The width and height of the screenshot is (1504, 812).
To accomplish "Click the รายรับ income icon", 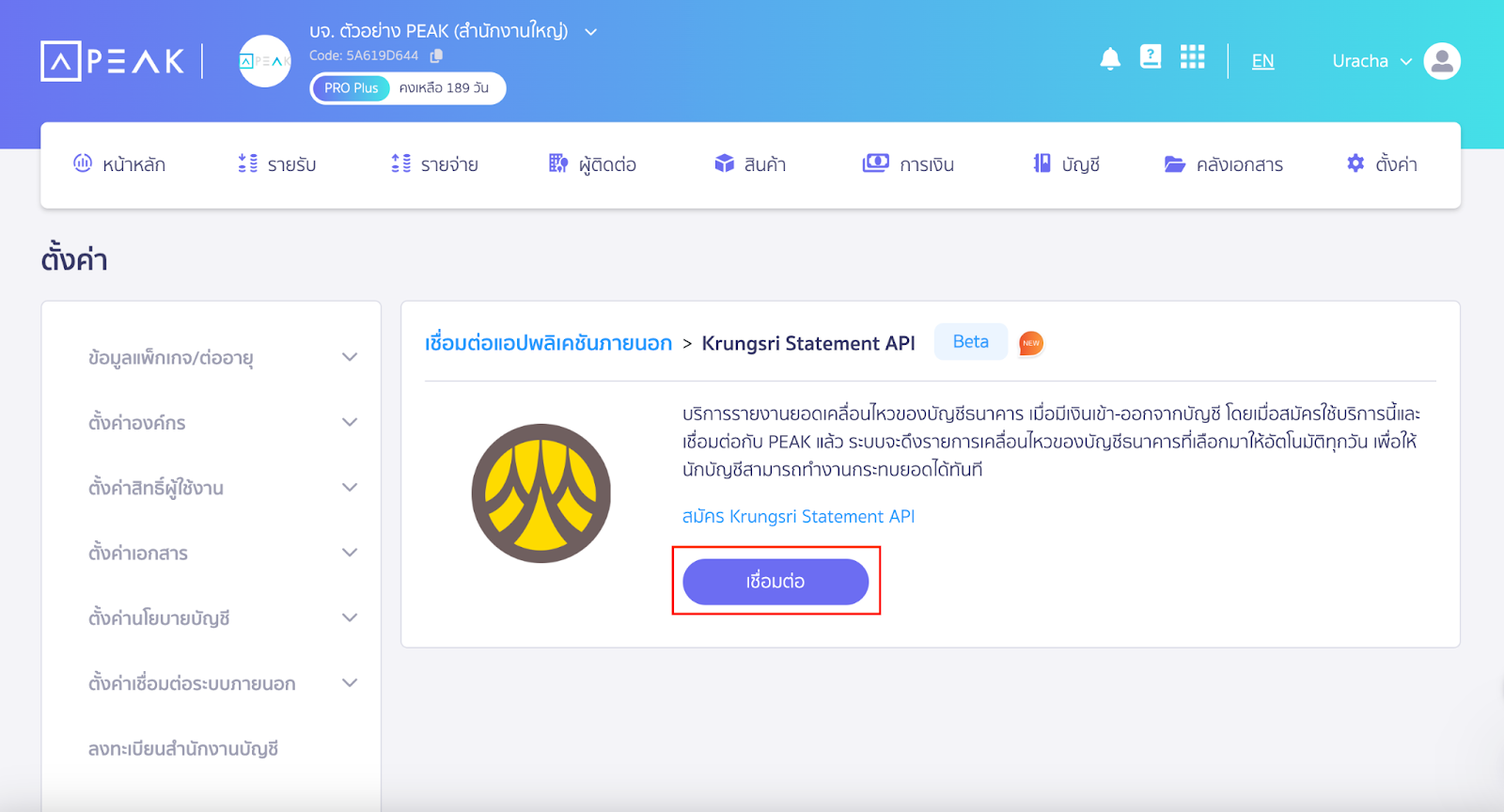I will click(248, 164).
